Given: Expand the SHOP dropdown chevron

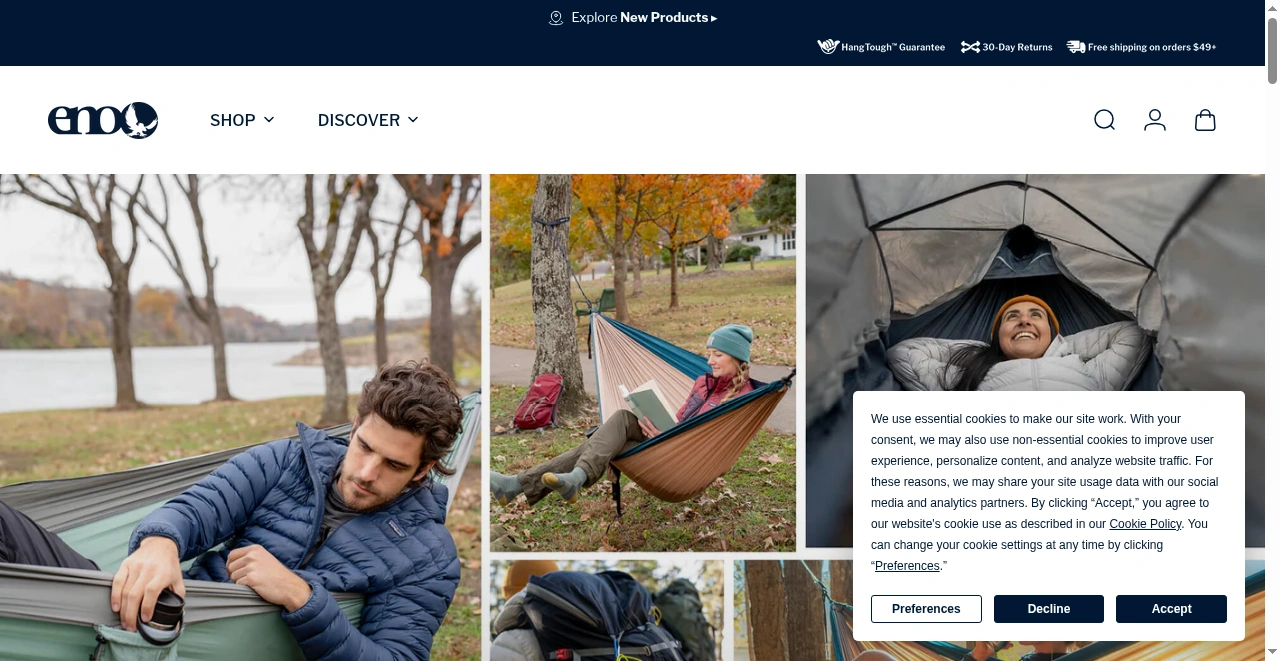Looking at the screenshot, I should [269, 120].
